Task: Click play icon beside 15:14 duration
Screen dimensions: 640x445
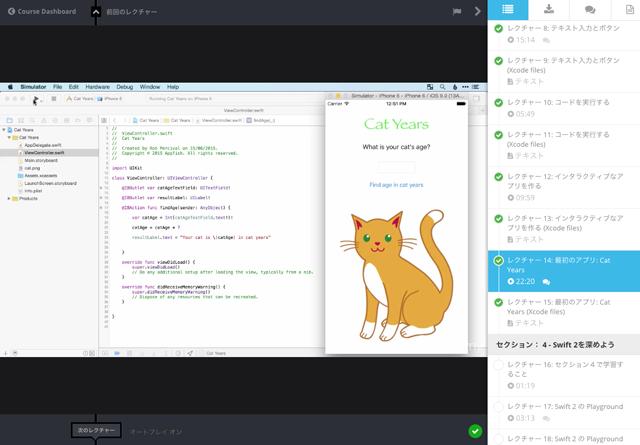Action: [x=511, y=40]
